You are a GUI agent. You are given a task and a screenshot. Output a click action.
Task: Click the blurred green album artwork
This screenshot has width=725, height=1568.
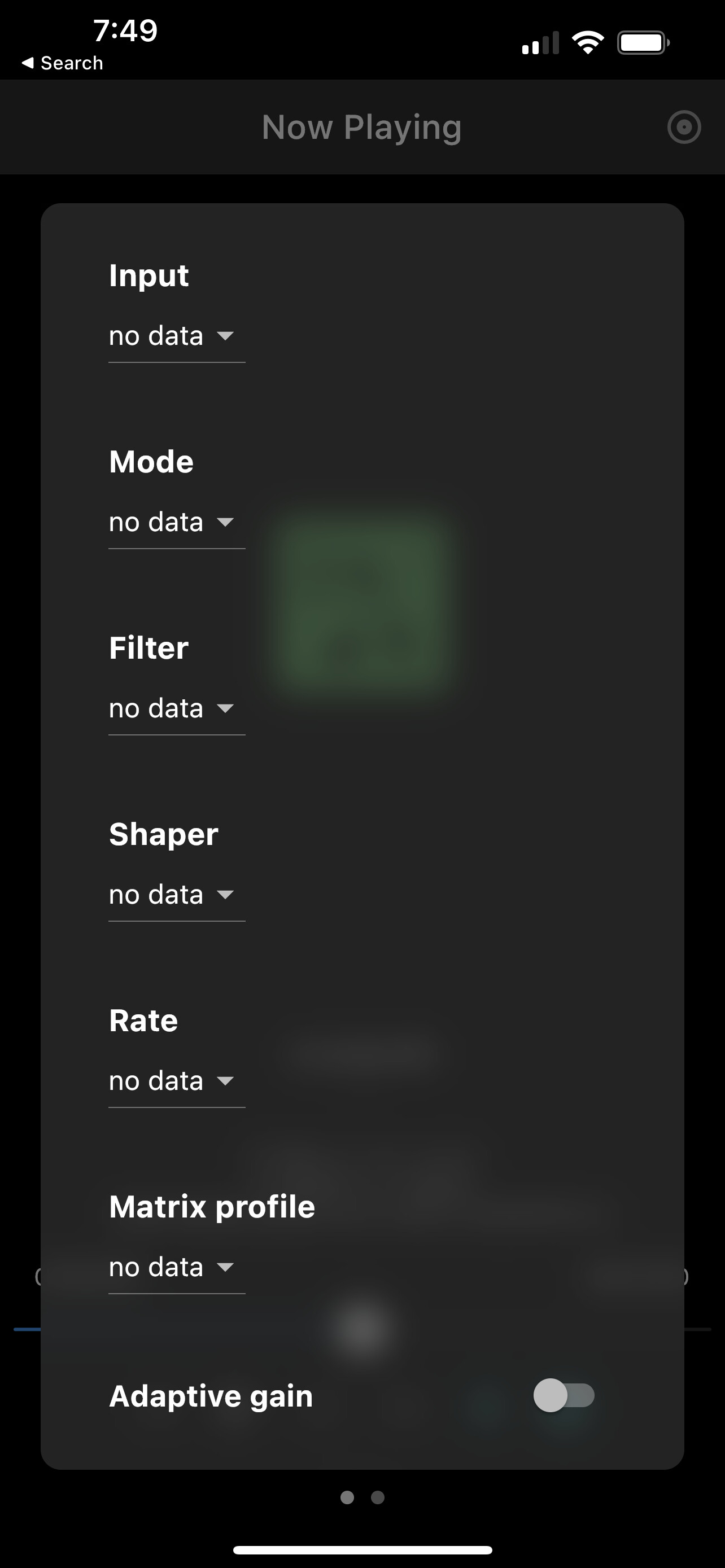point(363,599)
